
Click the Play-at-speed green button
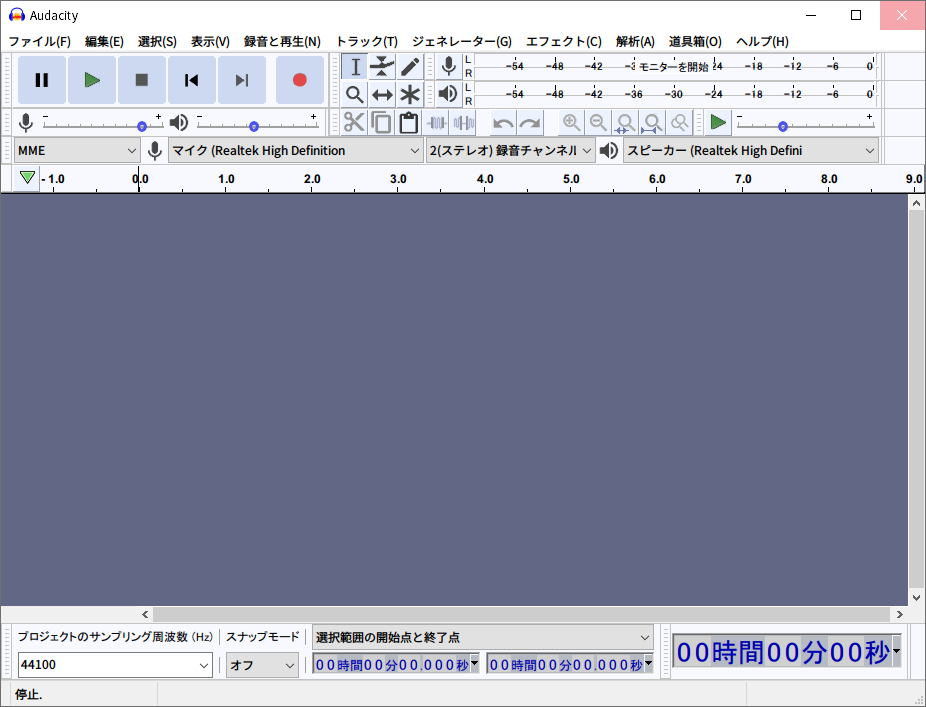point(718,123)
